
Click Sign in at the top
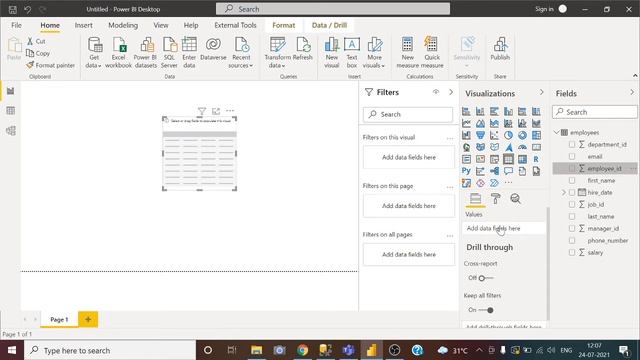[x=544, y=9]
